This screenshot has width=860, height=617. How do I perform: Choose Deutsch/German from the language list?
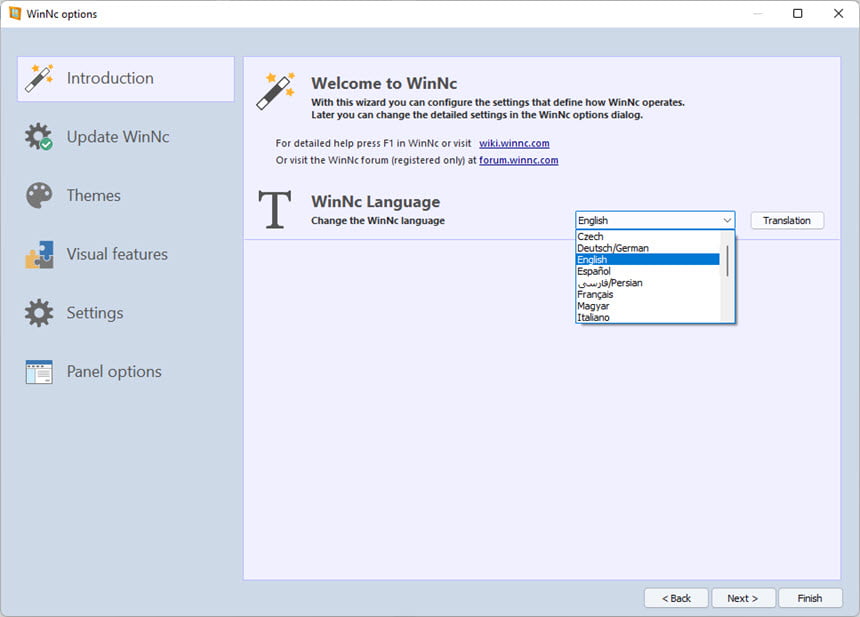pos(648,248)
